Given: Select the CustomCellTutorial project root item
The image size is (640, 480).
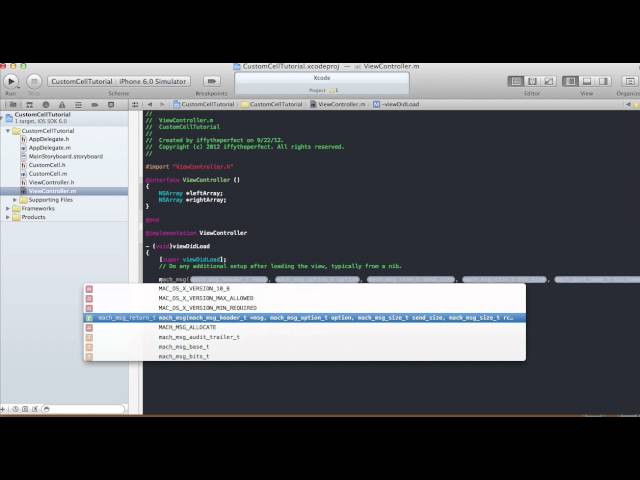Looking at the screenshot, I should tap(65, 118).
